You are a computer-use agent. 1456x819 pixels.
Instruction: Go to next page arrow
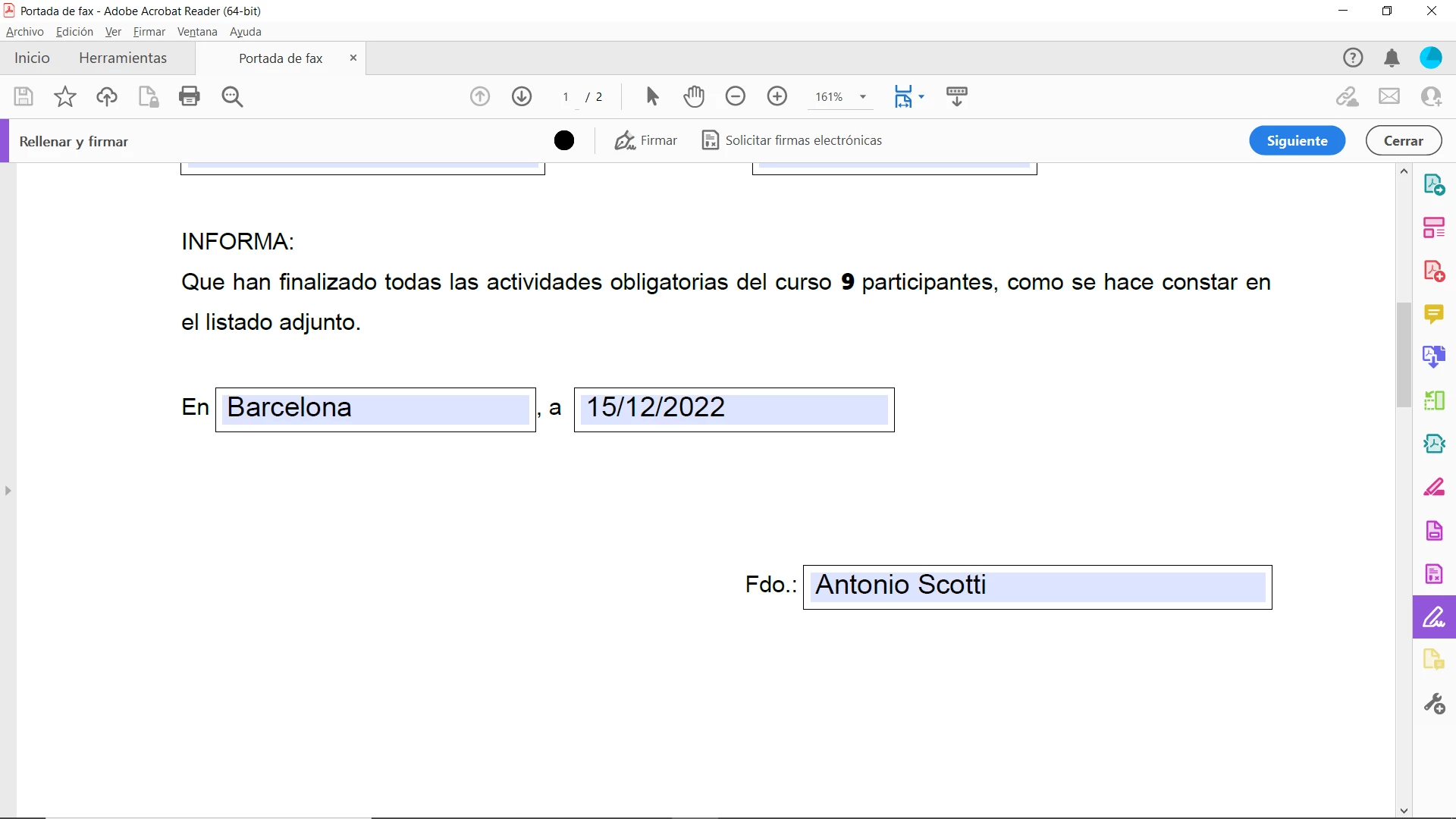(x=522, y=96)
